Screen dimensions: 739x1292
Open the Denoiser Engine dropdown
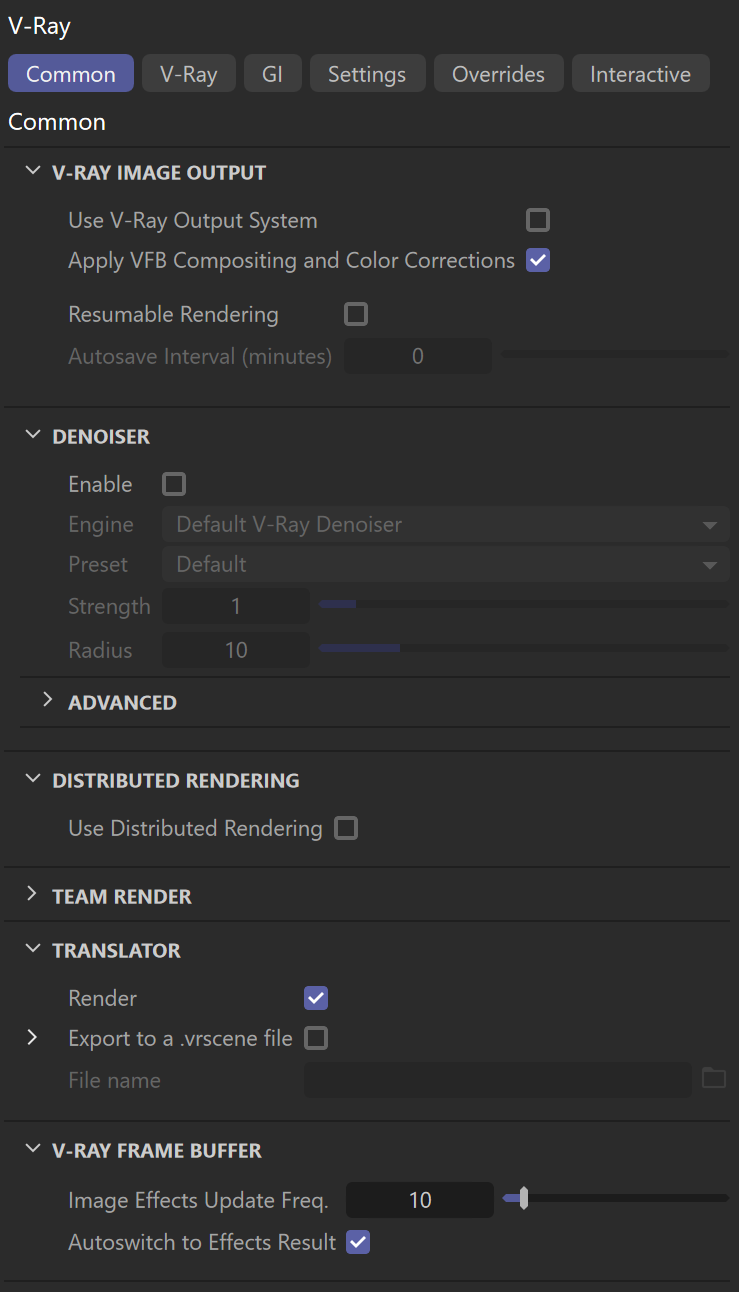click(446, 524)
